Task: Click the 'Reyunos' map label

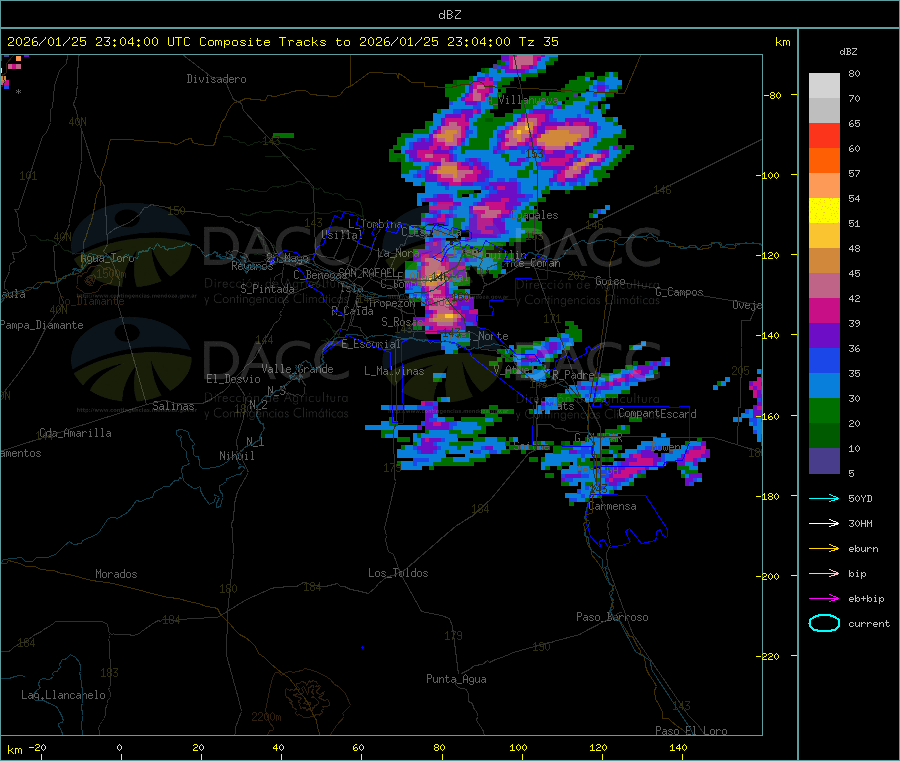Action: point(252,266)
